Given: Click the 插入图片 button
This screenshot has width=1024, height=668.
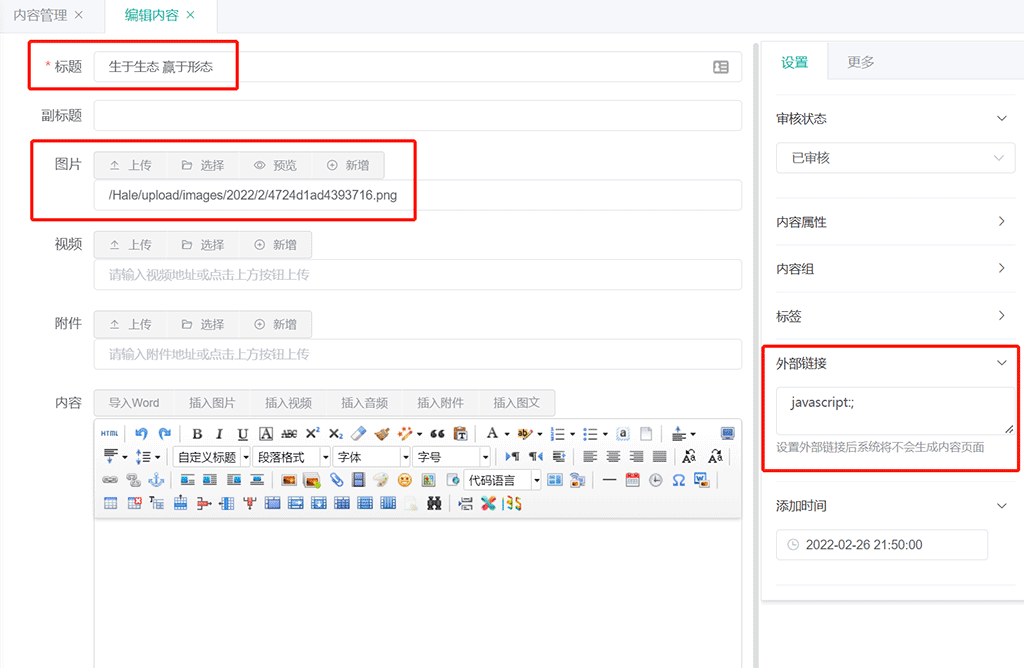Looking at the screenshot, I should (x=212, y=403).
